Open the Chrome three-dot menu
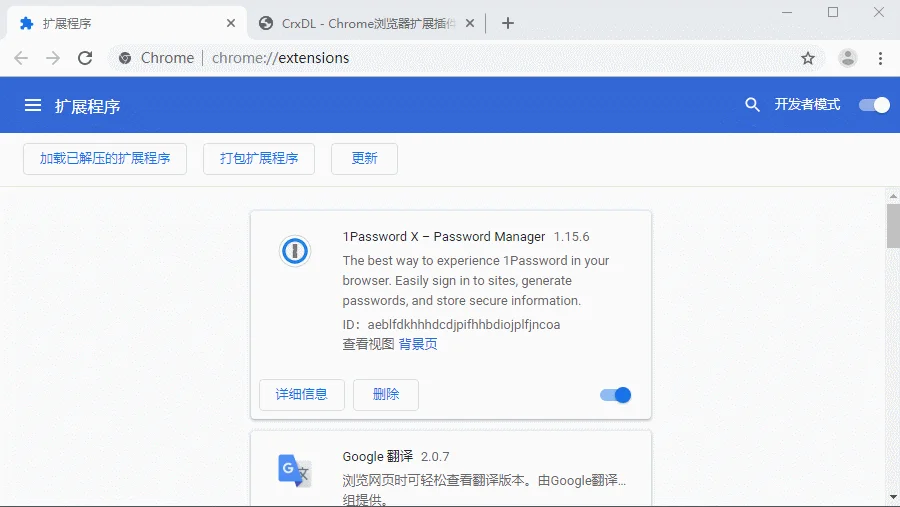 coord(880,58)
